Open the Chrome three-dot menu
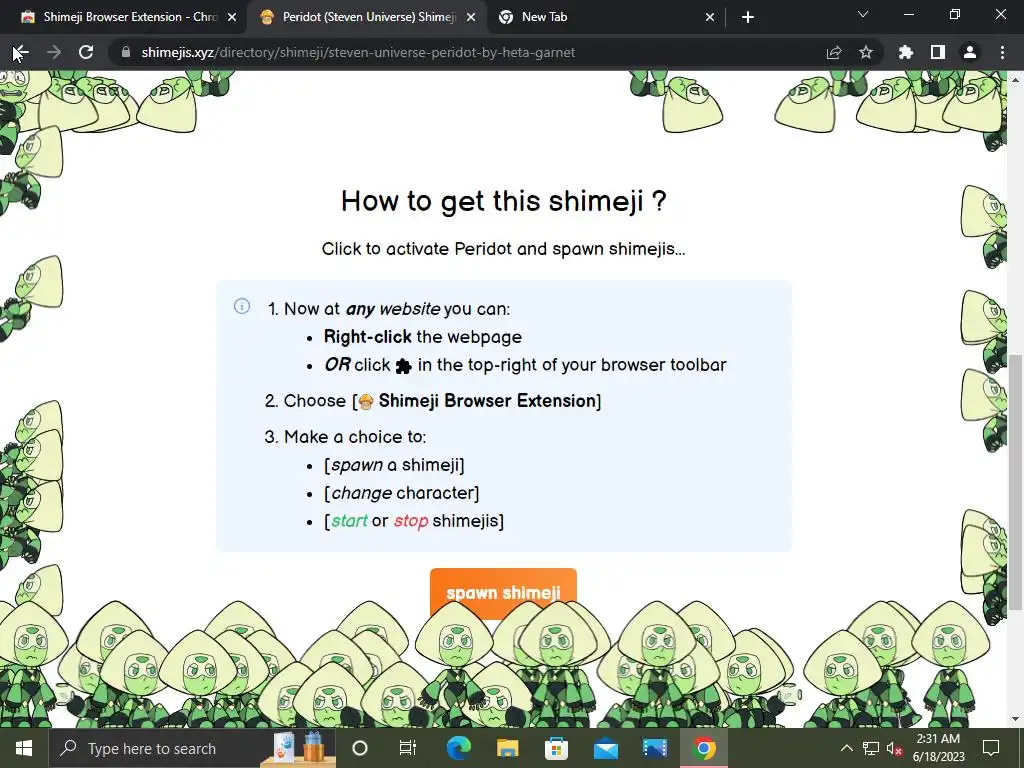 click(1002, 52)
